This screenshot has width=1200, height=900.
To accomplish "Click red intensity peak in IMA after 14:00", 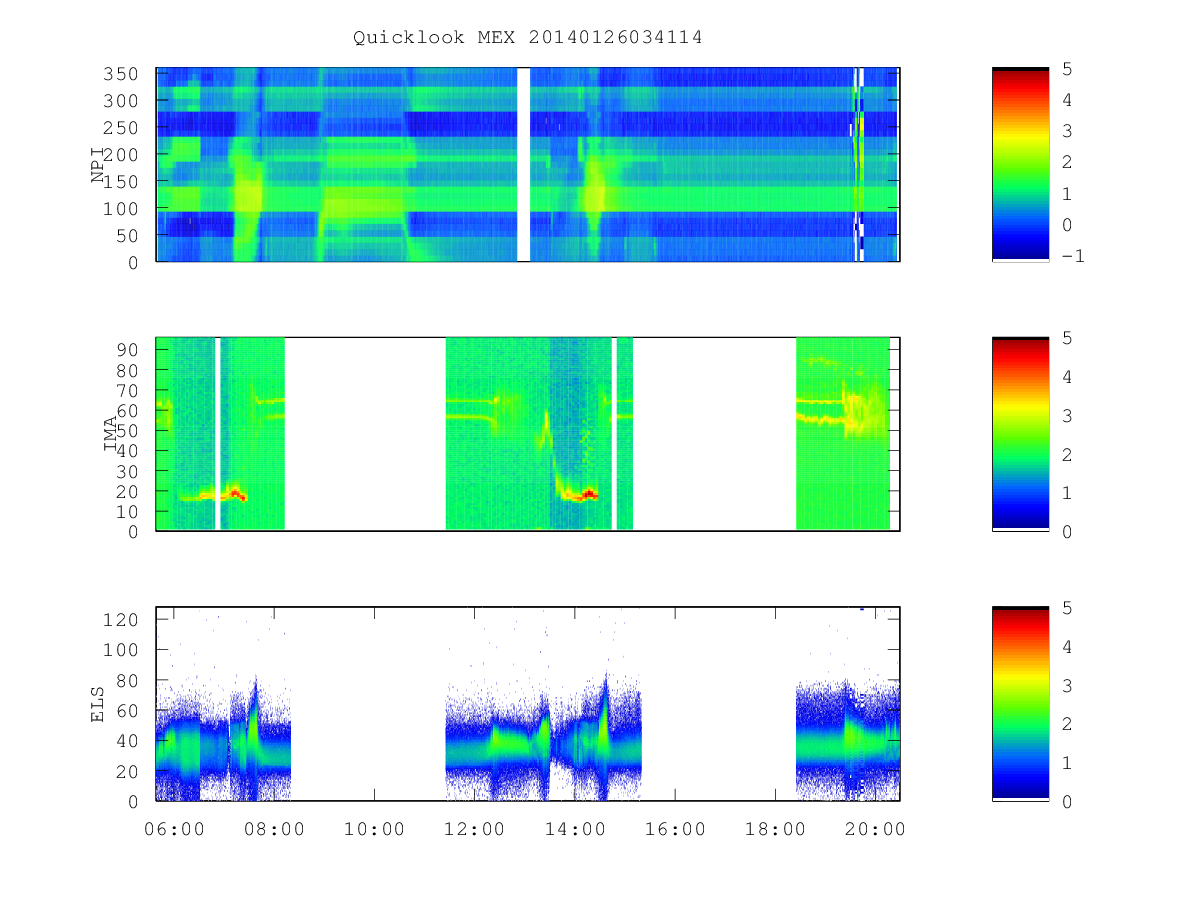I will coord(590,494).
